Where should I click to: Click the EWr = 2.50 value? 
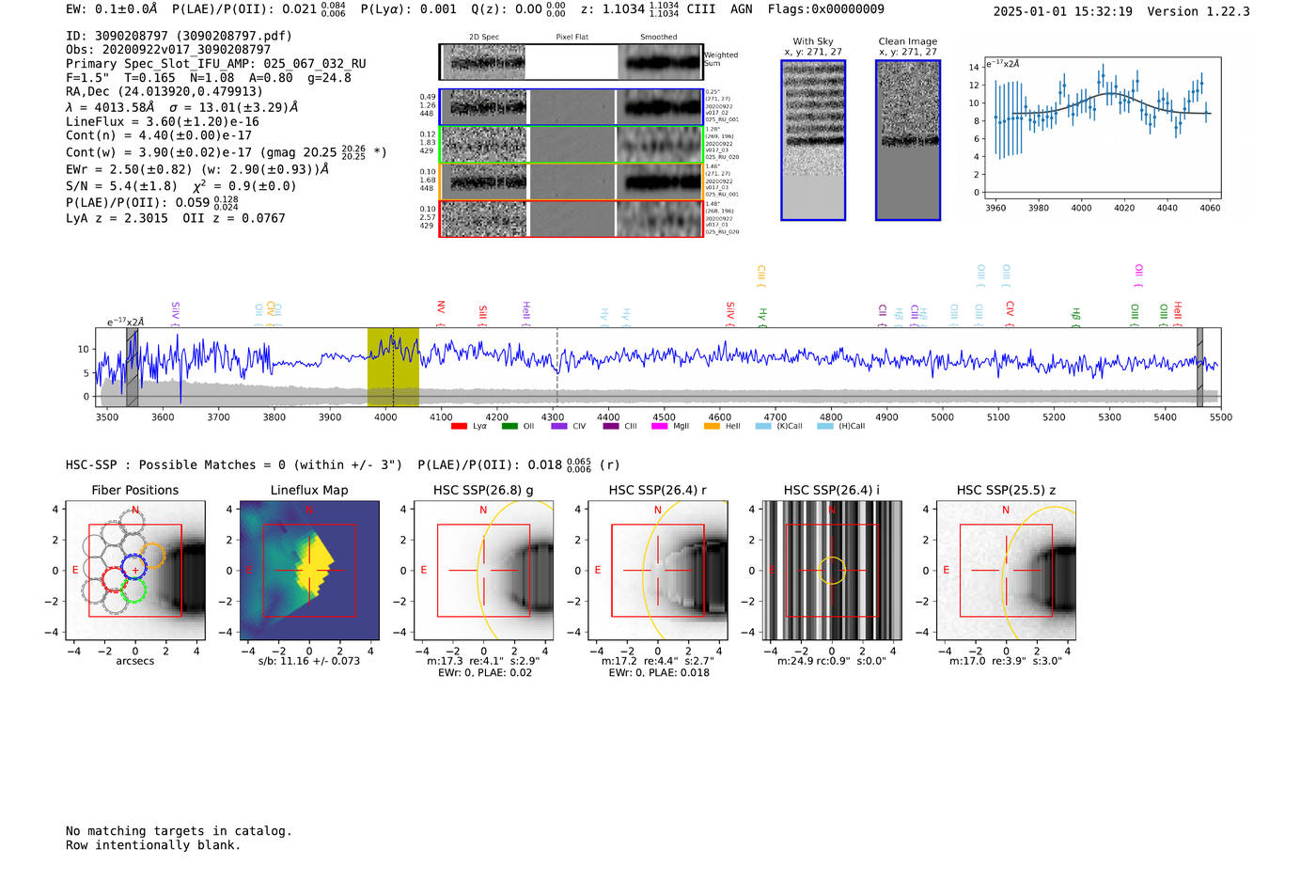click(x=129, y=169)
